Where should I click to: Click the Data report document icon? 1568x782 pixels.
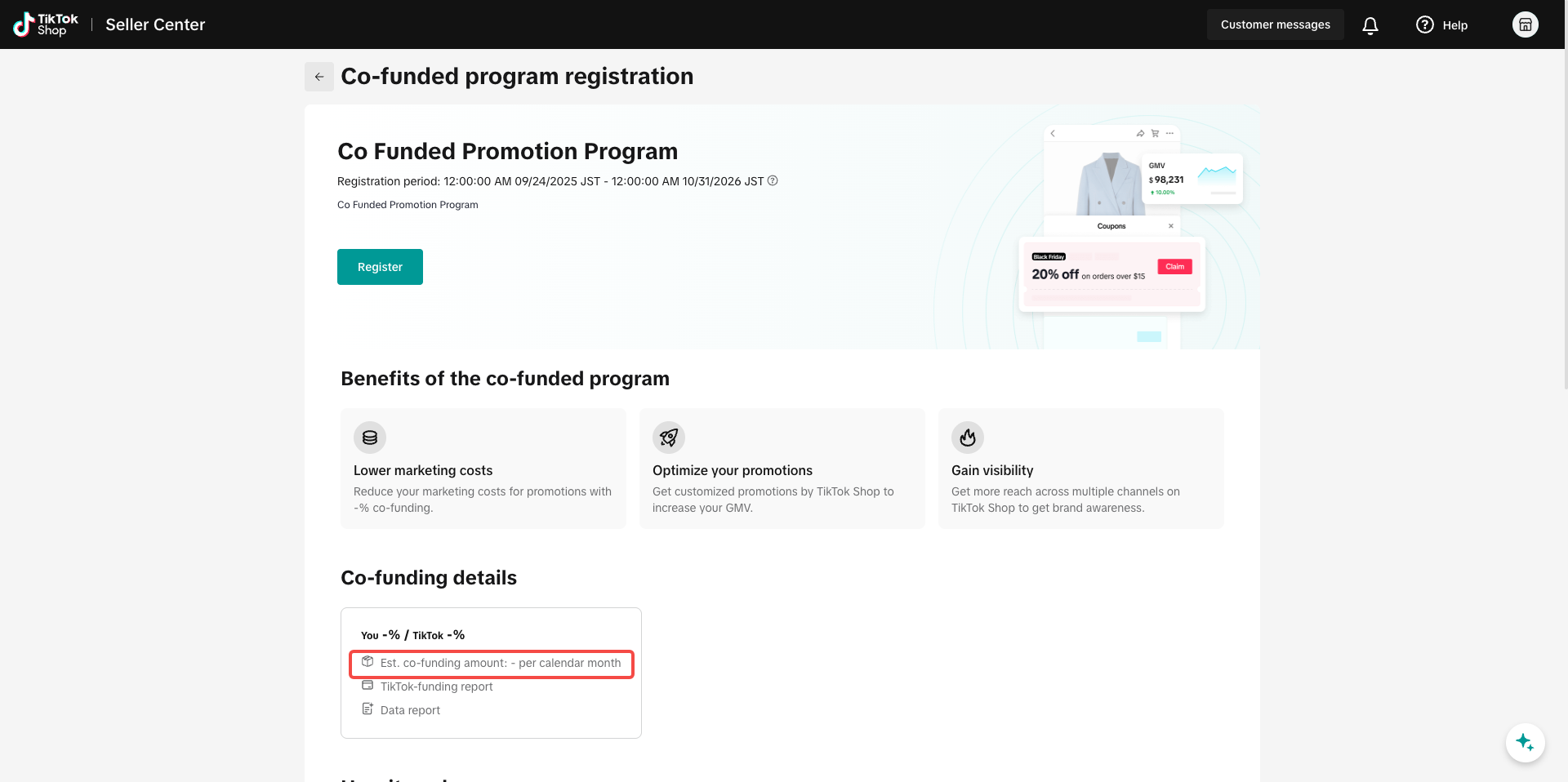pyautogui.click(x=367, y=709)
